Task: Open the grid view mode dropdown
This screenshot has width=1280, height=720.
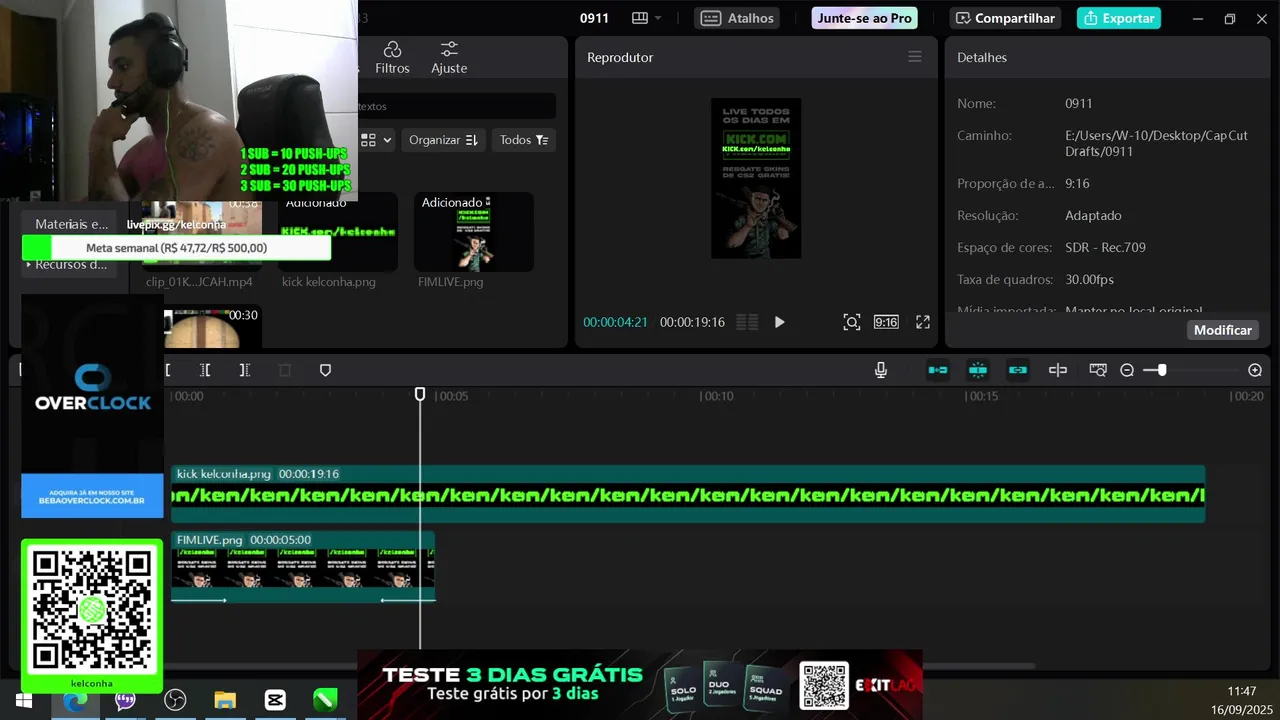Action: point(376,140)
